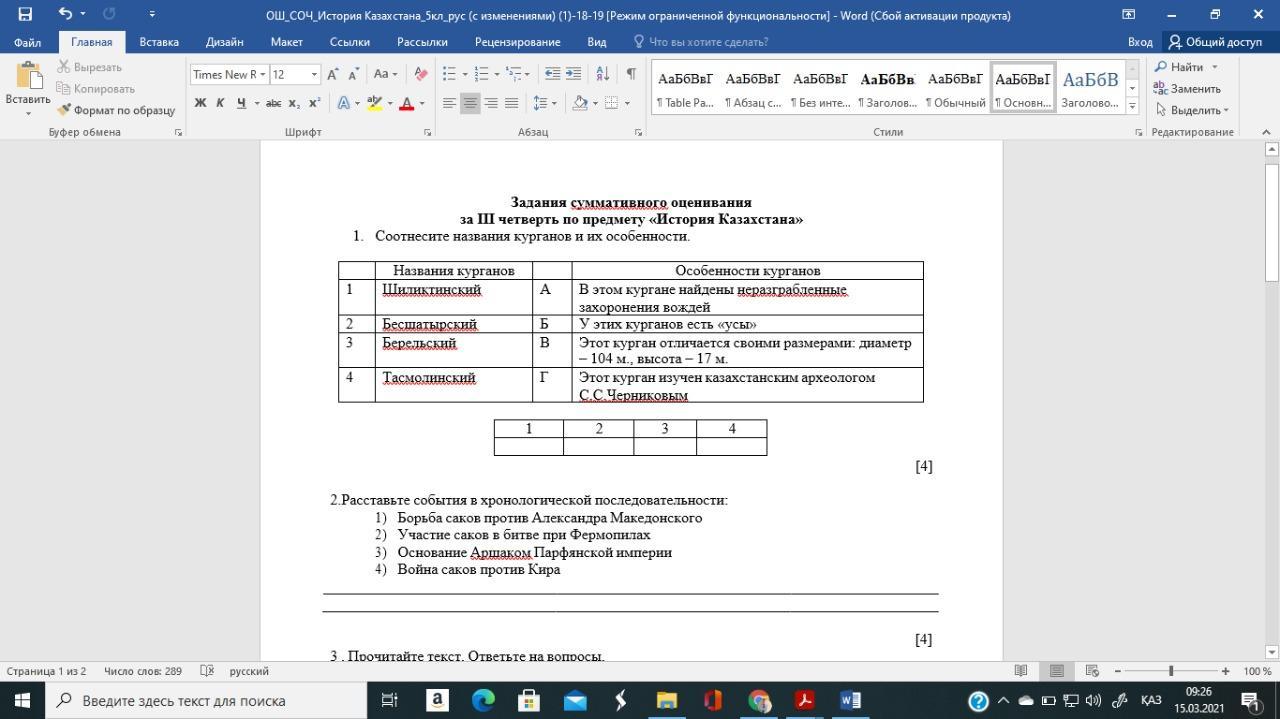Clear all formatting with the eraser icon
The width and height of the screenshot is (1280, 719).
[x=421, y=74]
